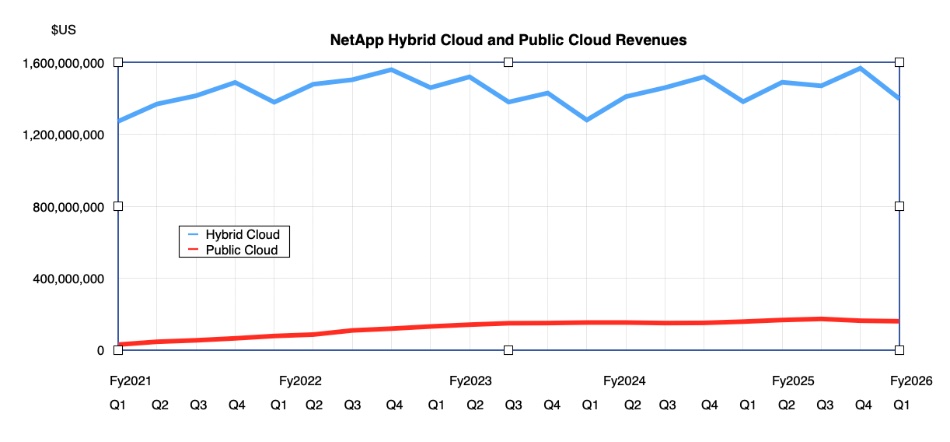Viewport: 950px width, 442px height.
Task: Click the right-edge middle selection handle of the chart
Action: pyautogui.click(x=899, y=206)
